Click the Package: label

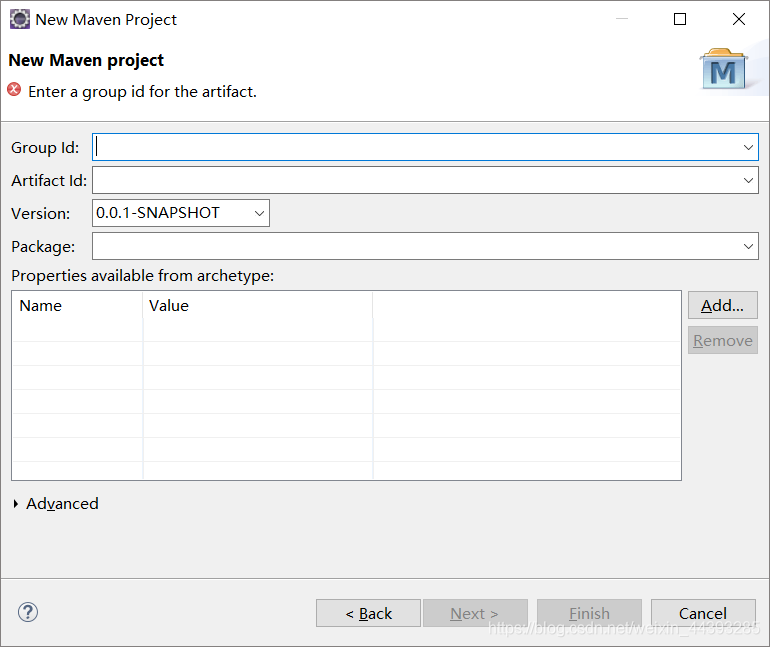click(43, 246)
